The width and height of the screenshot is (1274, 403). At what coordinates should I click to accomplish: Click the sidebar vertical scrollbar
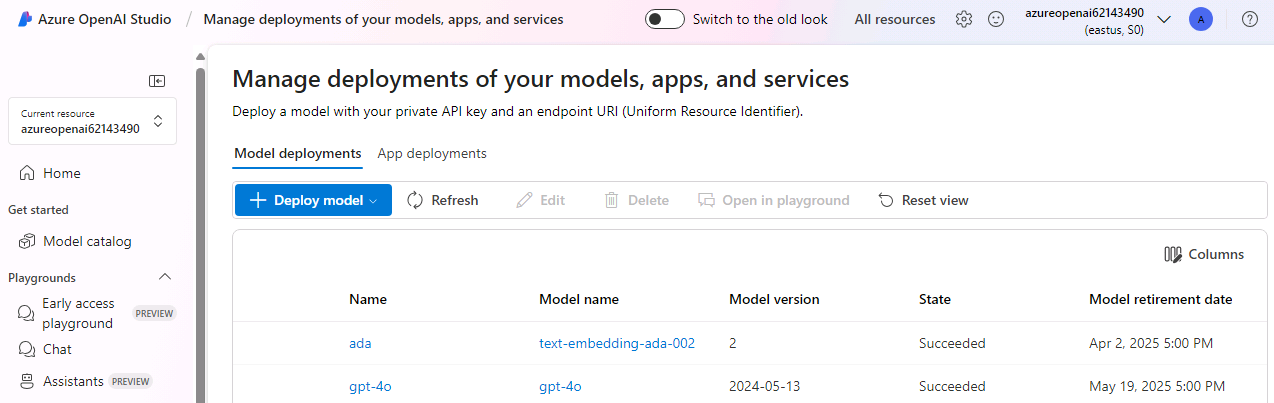click(201, 235)
